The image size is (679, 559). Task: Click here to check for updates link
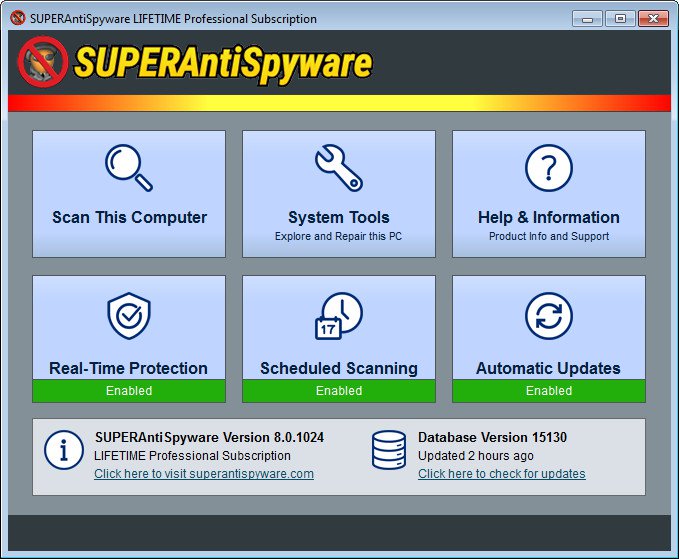(501, 474)
